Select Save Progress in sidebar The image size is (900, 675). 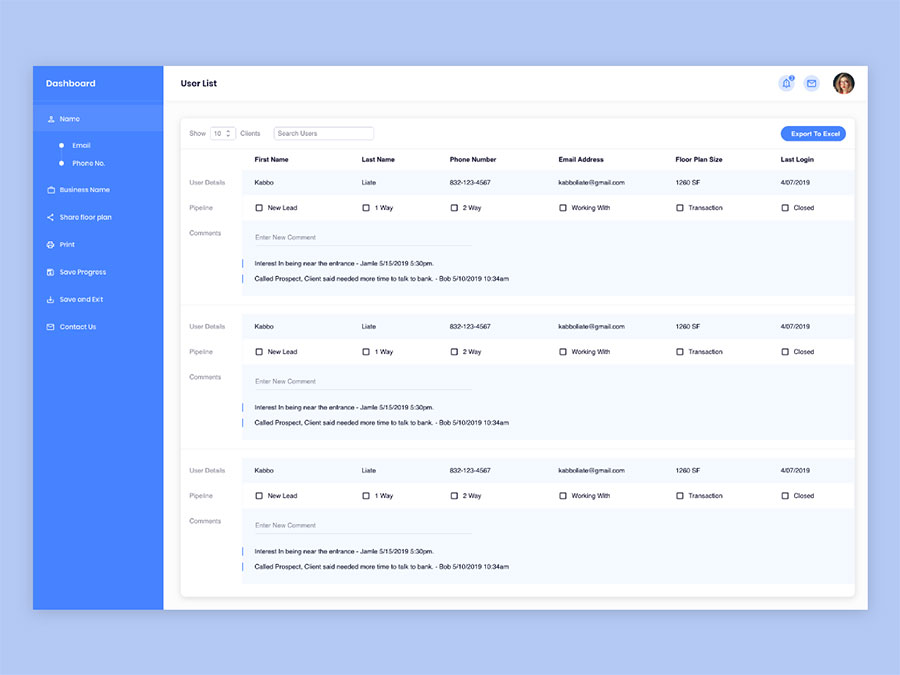click(83, 272)
